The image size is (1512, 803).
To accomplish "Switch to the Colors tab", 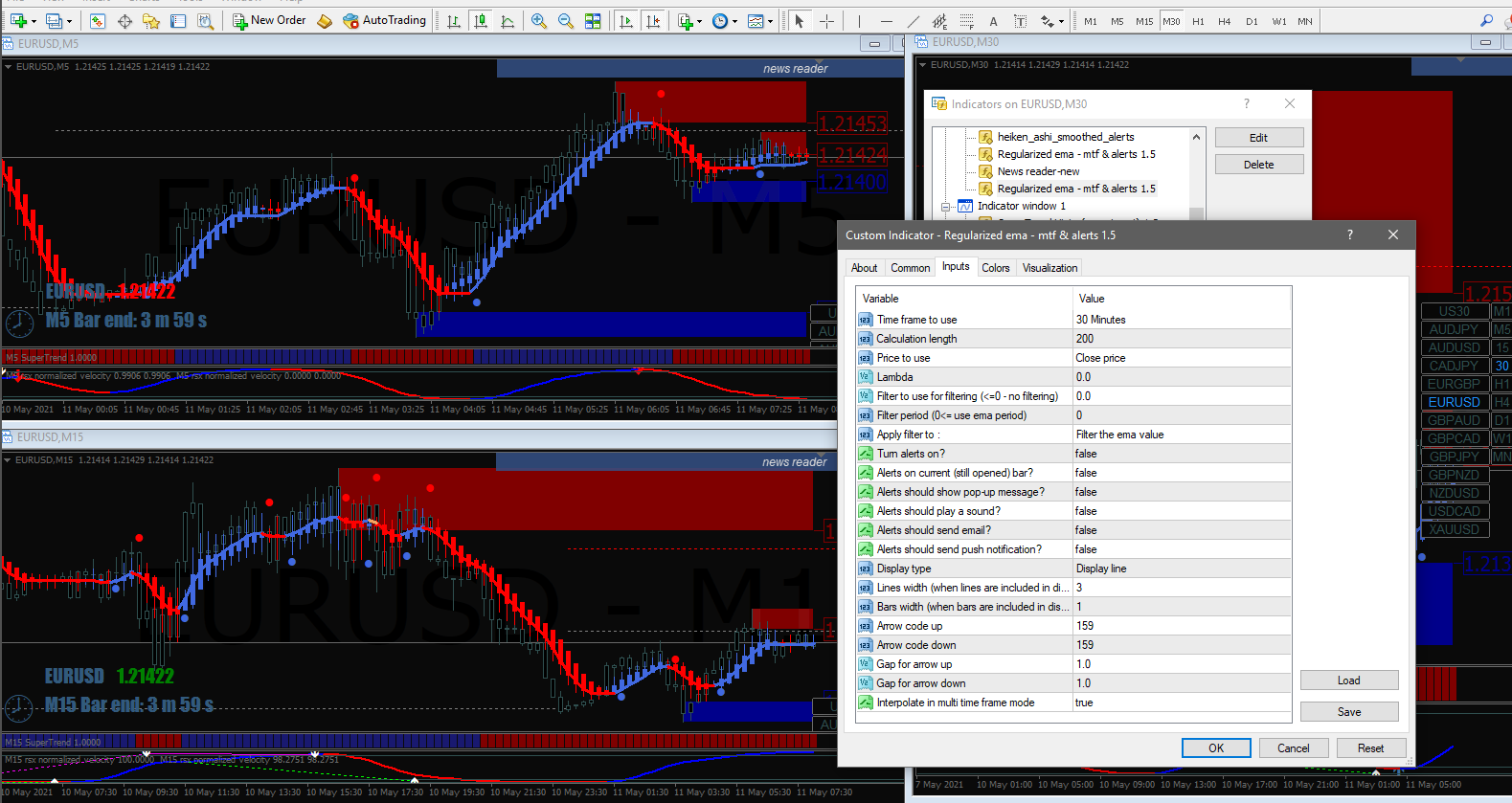I will [x=996, y=268].
